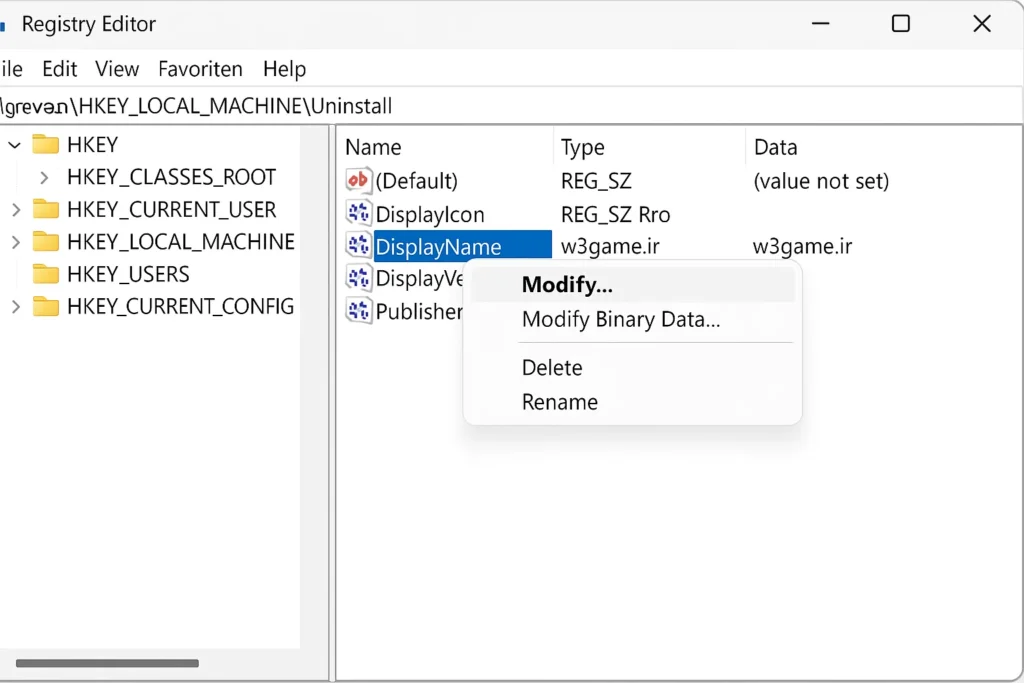Collapse the HKEY root node
Screen dimensions: 1024x683
point(14,145)
